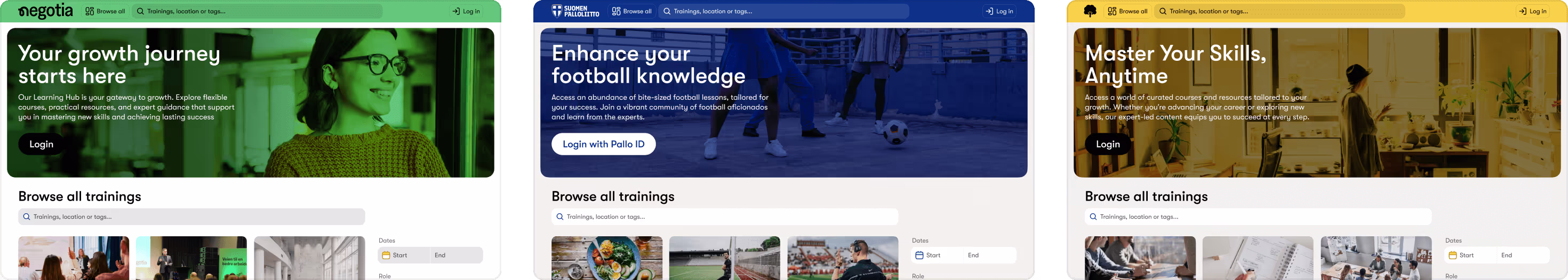Screen dimensions: 1568x280
Task: Click Log in on the yellow site
Action: [x=1533, y=11]
